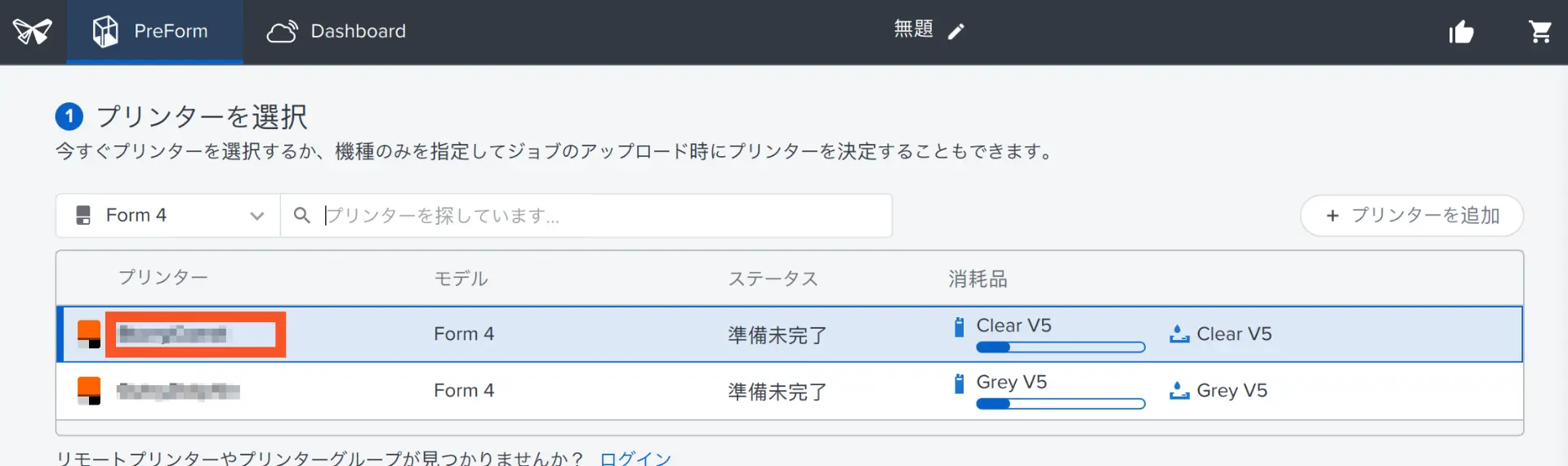Click the Grey V5 cartridge icon
Viewport: 1568px width, 466px height.
pyautogui.click(x=960, y=383)
